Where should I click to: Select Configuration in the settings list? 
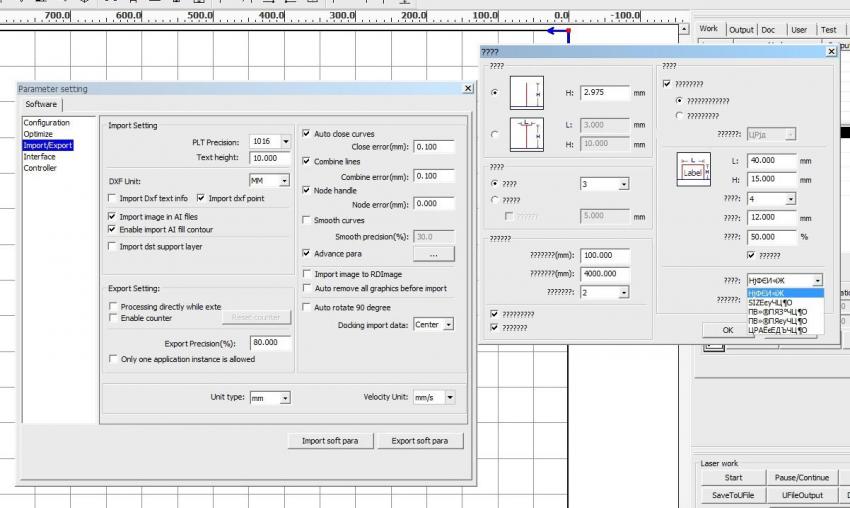coord(47,123)
